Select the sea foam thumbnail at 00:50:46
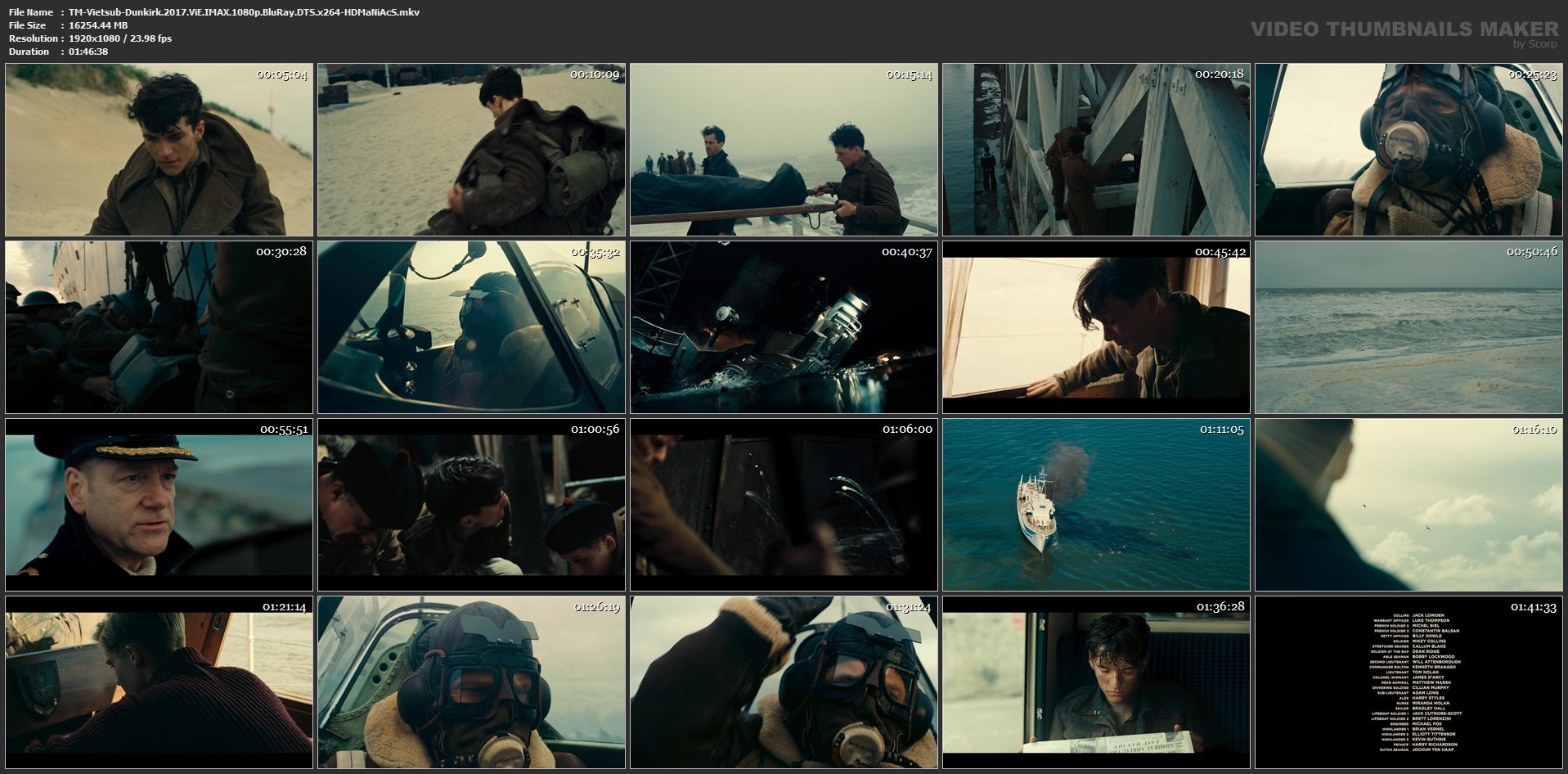The image size is (1568, 774). pos(1409,327)
